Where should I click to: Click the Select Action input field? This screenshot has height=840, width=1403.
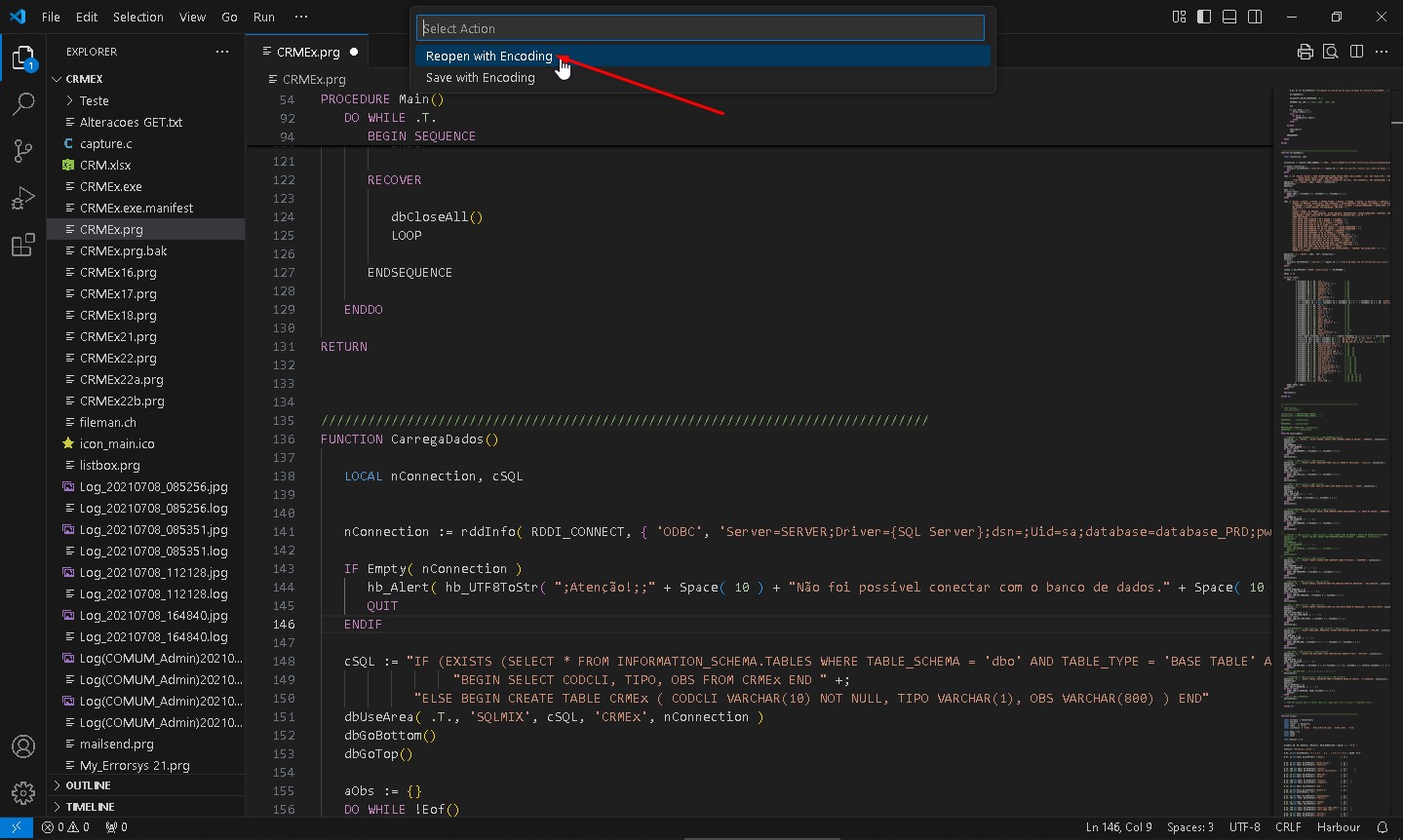[x=700, y=28]
